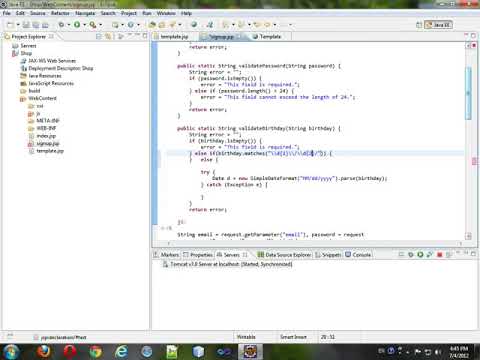Click the green Start server icon
The width and height of the screenshot is (480, 360).
click(x=420, y=255)
